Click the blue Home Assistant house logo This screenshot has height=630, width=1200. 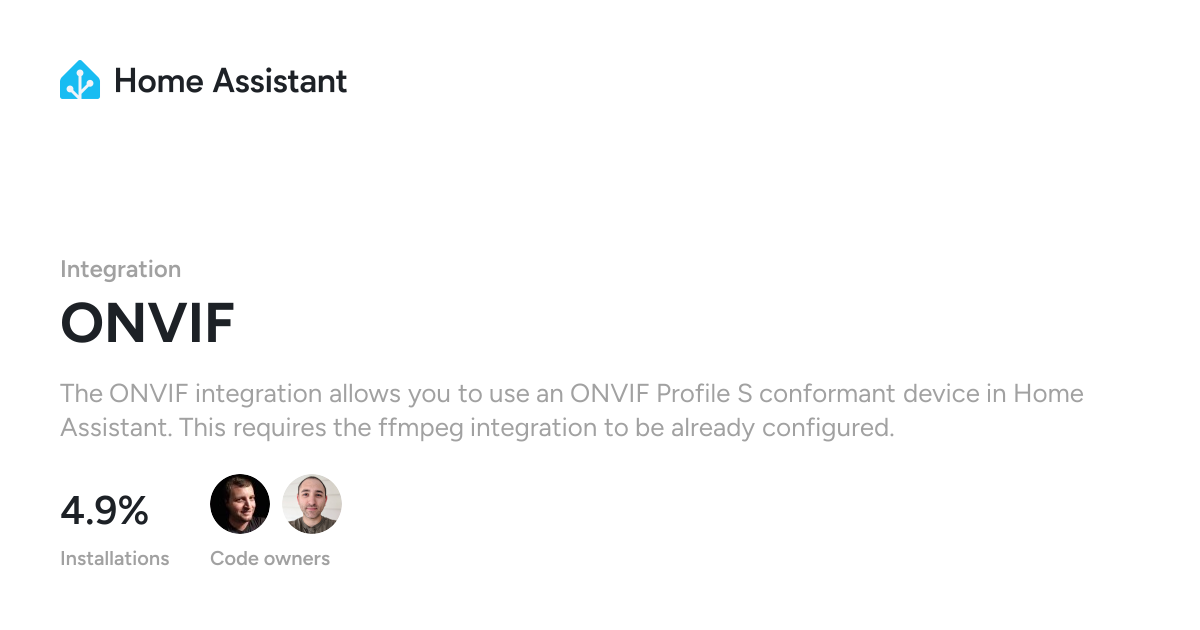pos(80,80)
